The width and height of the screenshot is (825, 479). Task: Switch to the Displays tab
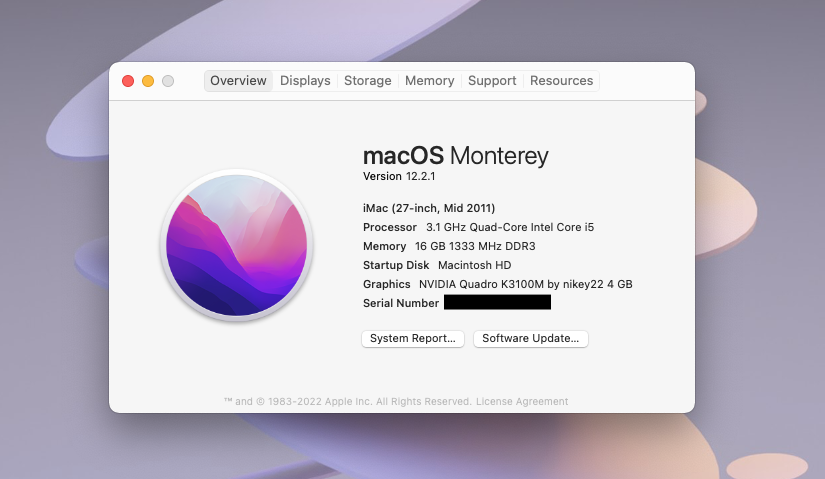[x=305, y=81]
